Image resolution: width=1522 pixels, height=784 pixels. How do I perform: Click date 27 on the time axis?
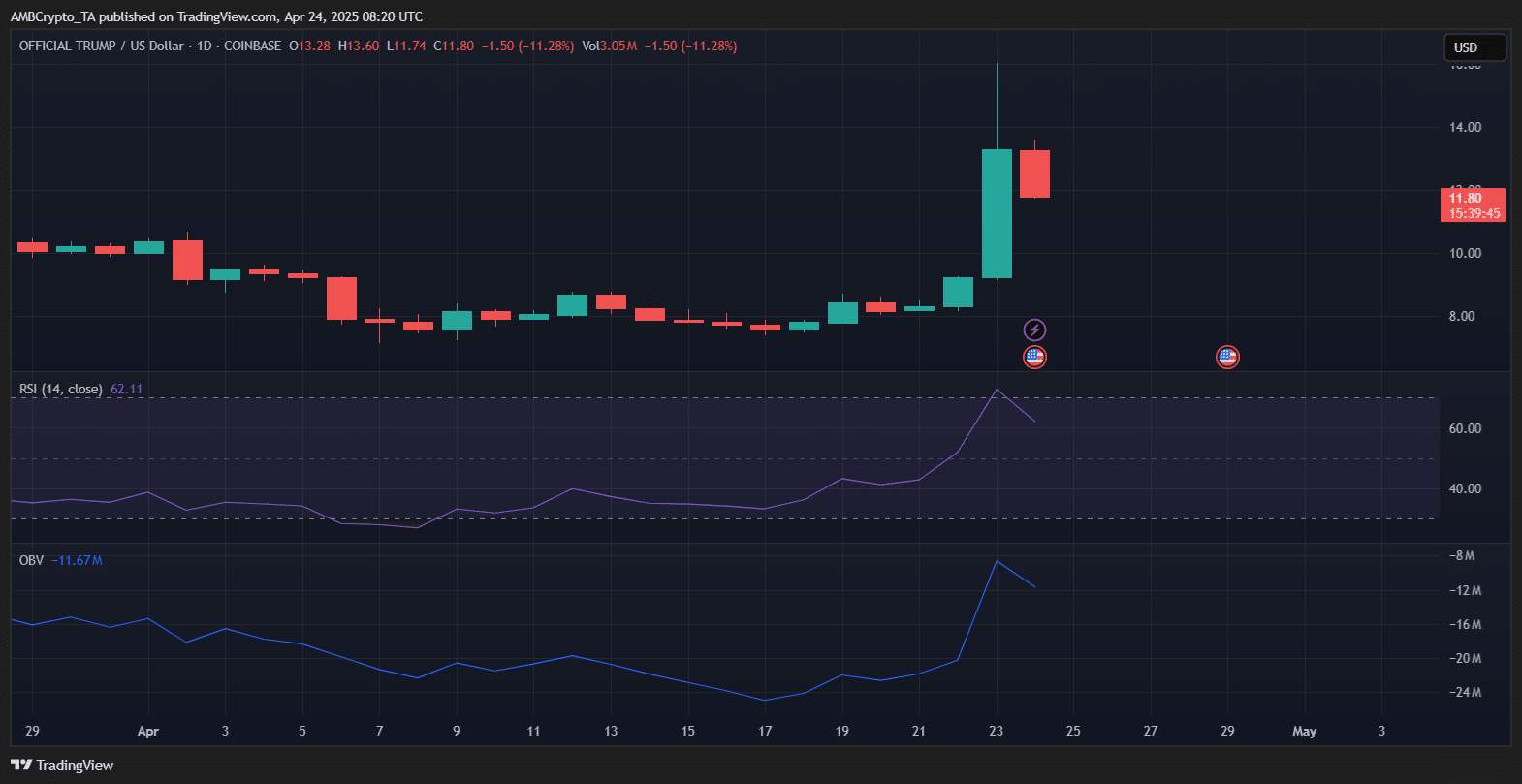pyautogui.click(x=1150, y=731)
